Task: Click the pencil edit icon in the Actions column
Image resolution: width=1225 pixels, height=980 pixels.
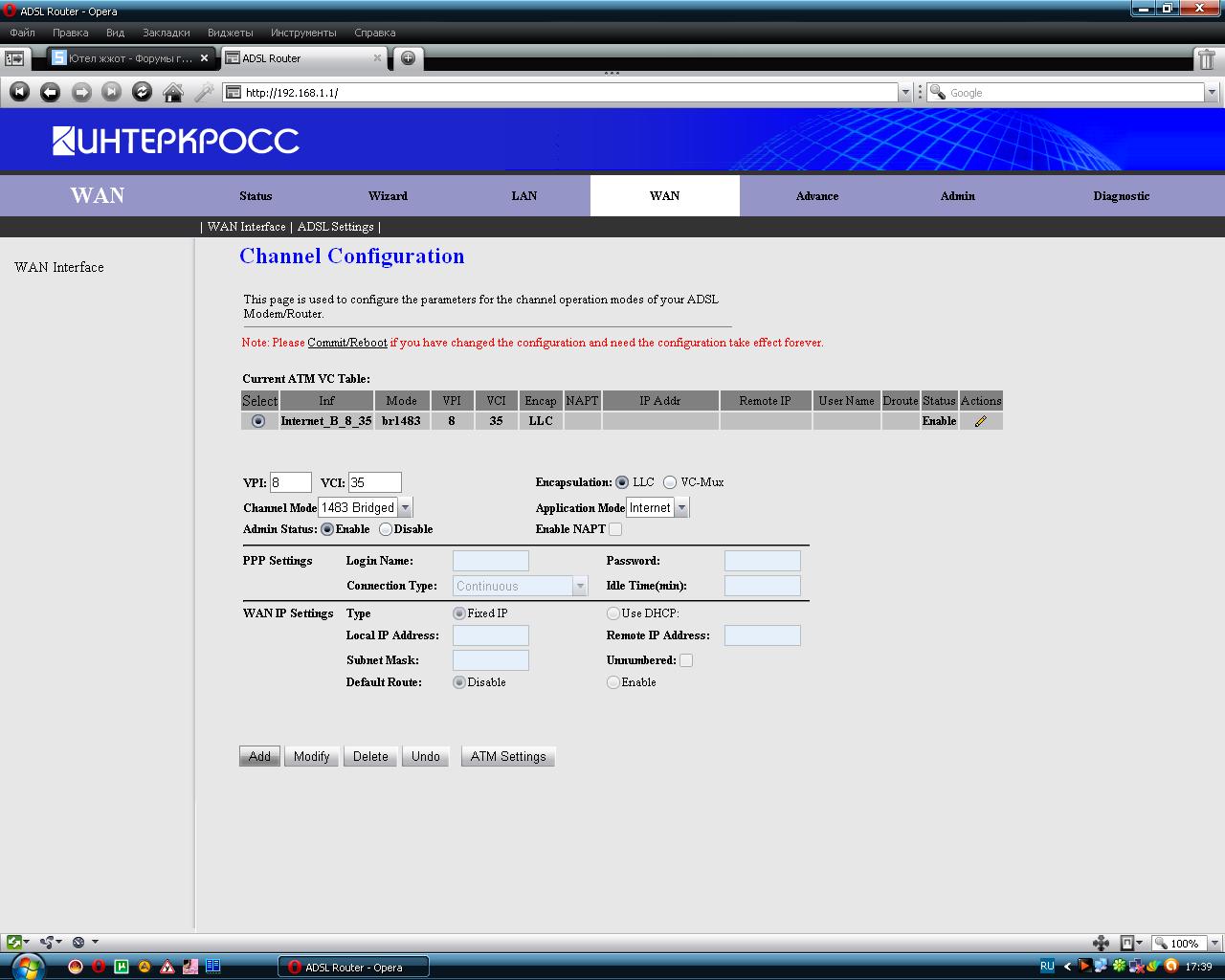Action: coord(980,421)
